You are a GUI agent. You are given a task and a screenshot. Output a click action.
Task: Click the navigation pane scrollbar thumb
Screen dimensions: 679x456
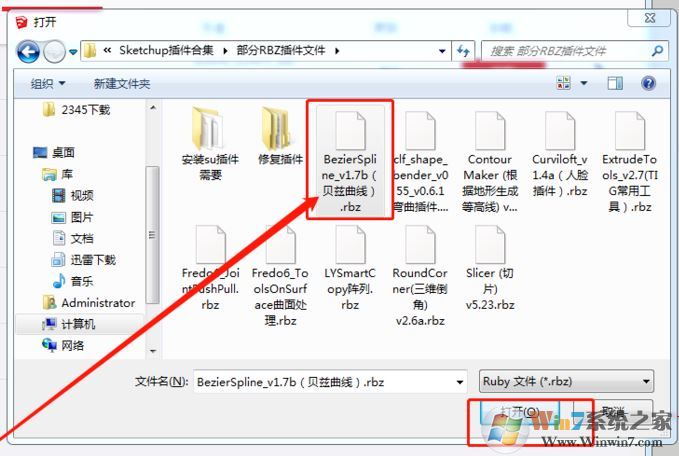coord(152,234)
